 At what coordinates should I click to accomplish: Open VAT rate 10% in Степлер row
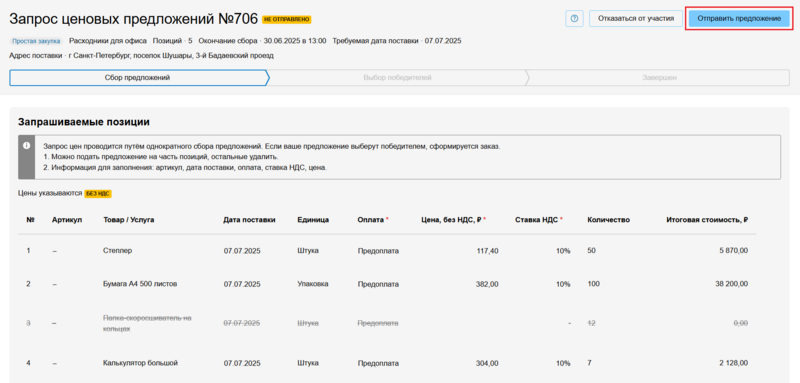point(563,251)
